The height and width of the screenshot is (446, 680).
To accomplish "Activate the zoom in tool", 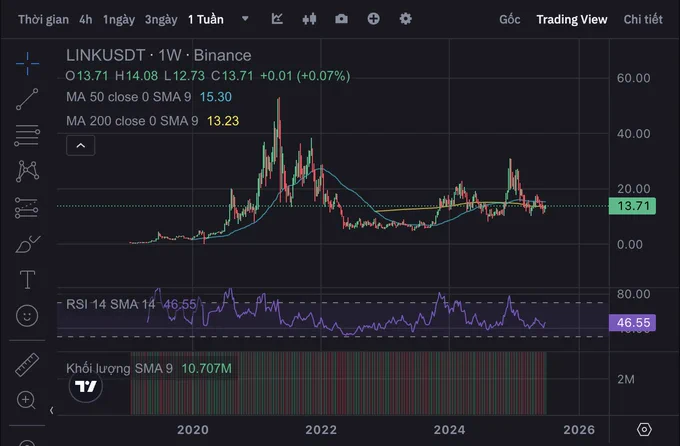I will tap(26, 400).
